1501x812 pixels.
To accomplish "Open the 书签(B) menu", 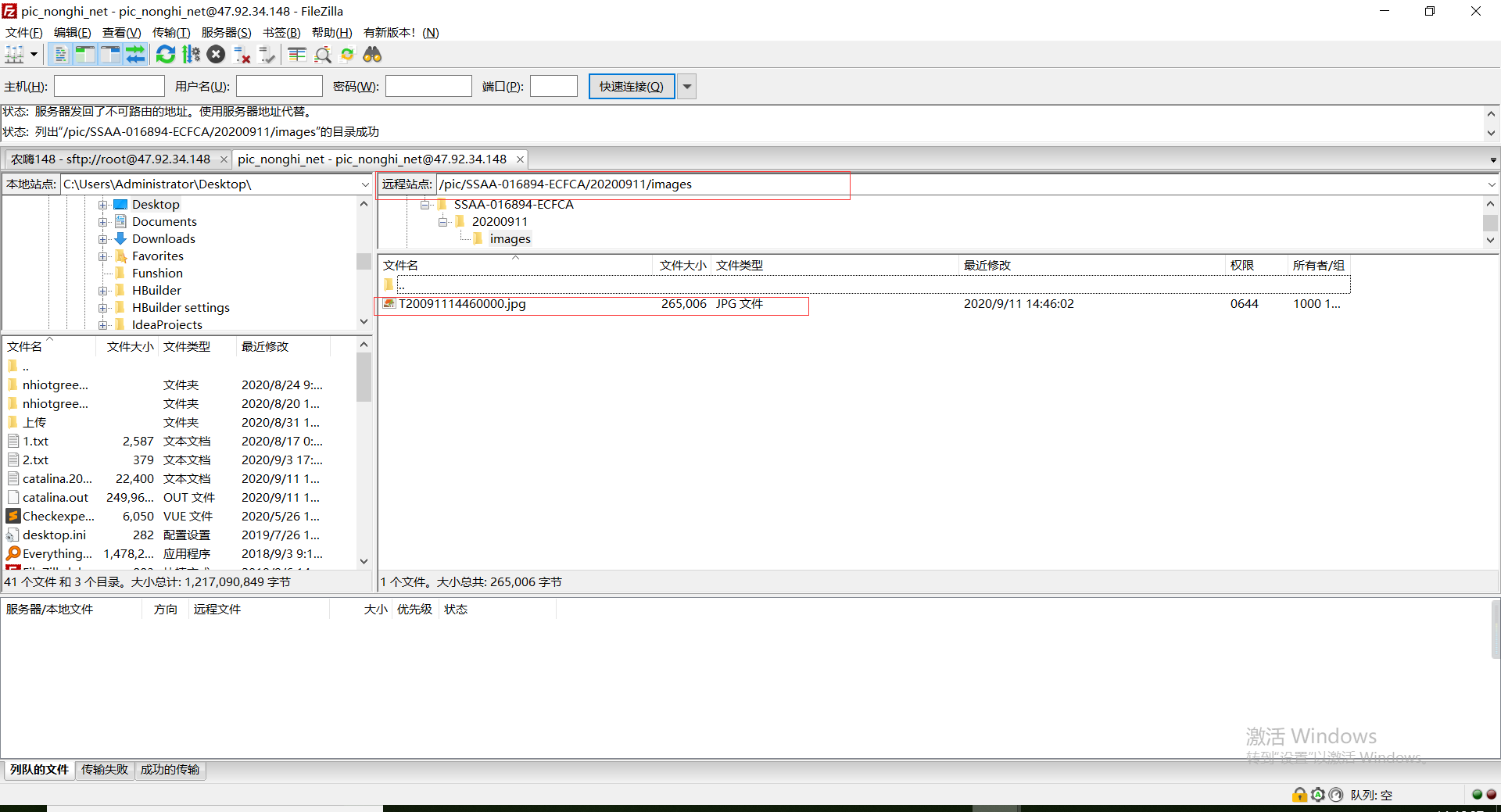I will click(281, 33).
